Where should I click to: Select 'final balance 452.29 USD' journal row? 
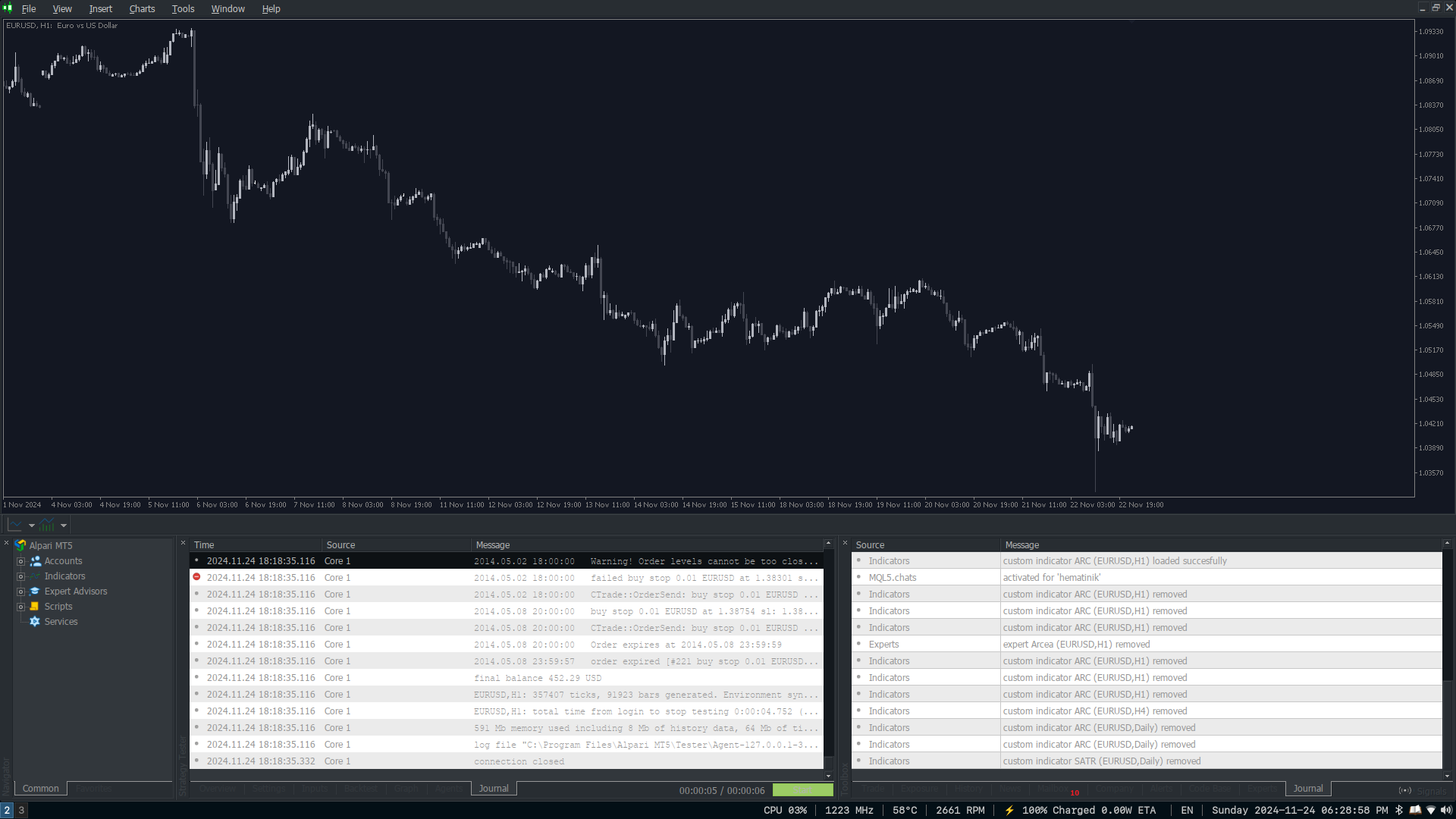pyautogui.click(x=507, y=678)
